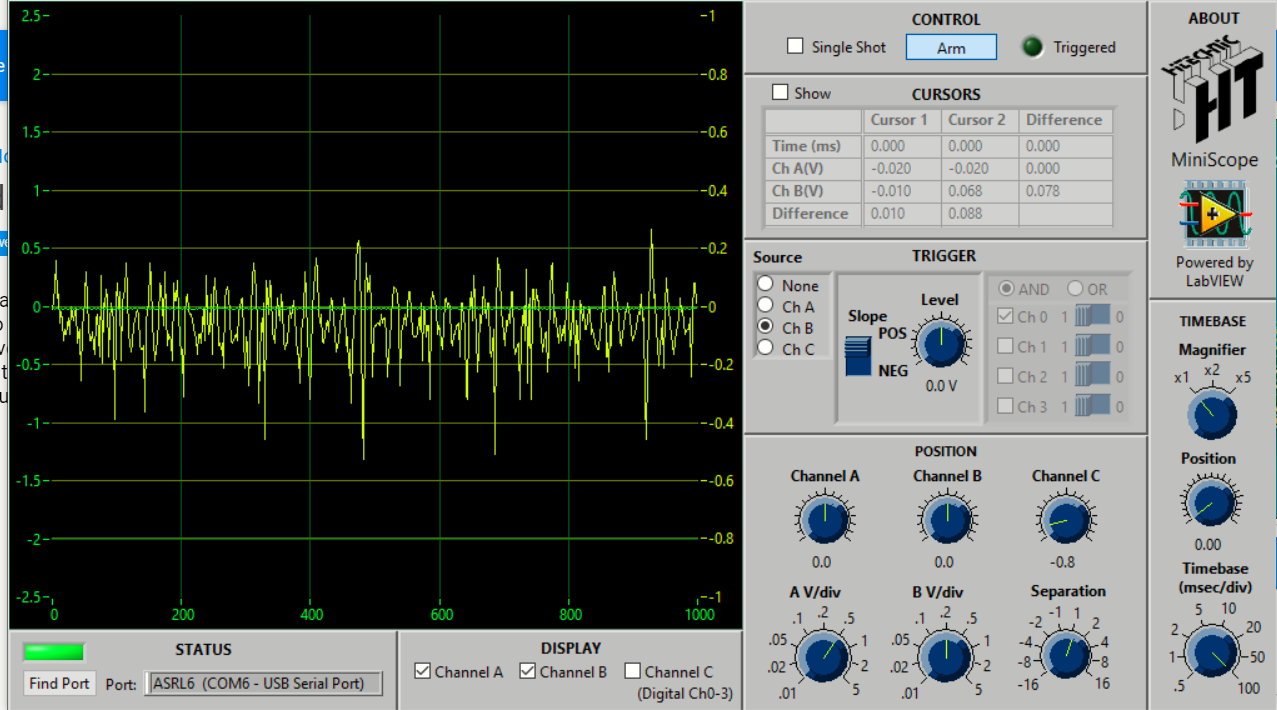Select Ch A as trigger source
The image size is (1277, 710).
coord(766,306)
